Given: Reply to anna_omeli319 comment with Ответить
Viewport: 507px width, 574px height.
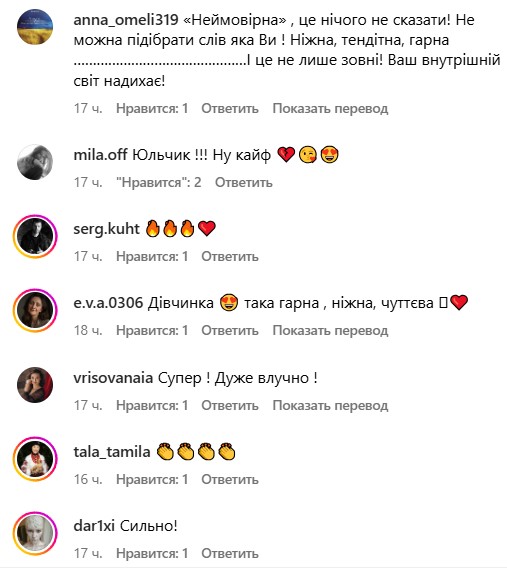Looking at the screenshot, I should (230, 108).
